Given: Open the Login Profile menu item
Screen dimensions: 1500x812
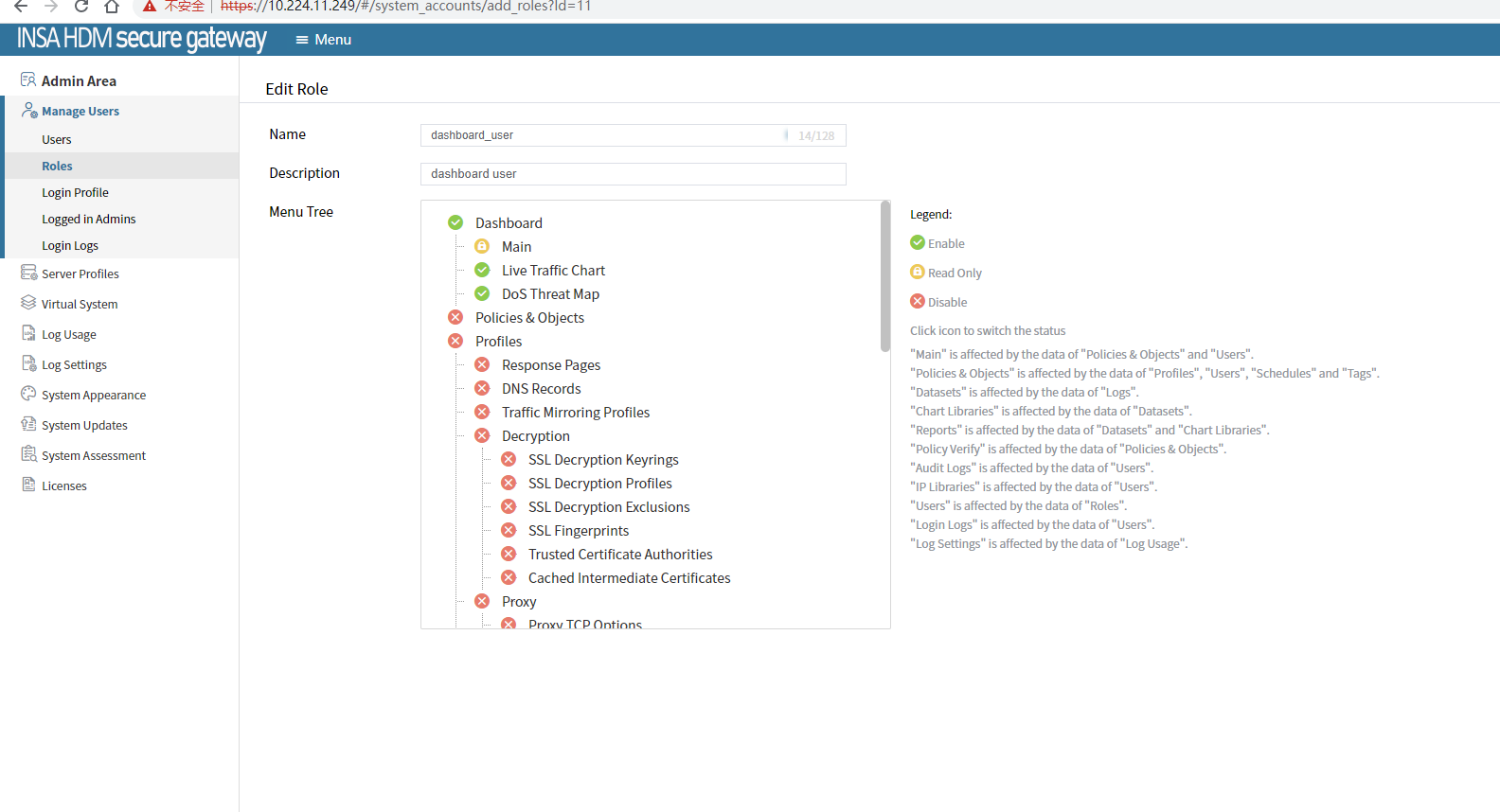Looking at the screenshot, I should (75, 192).
